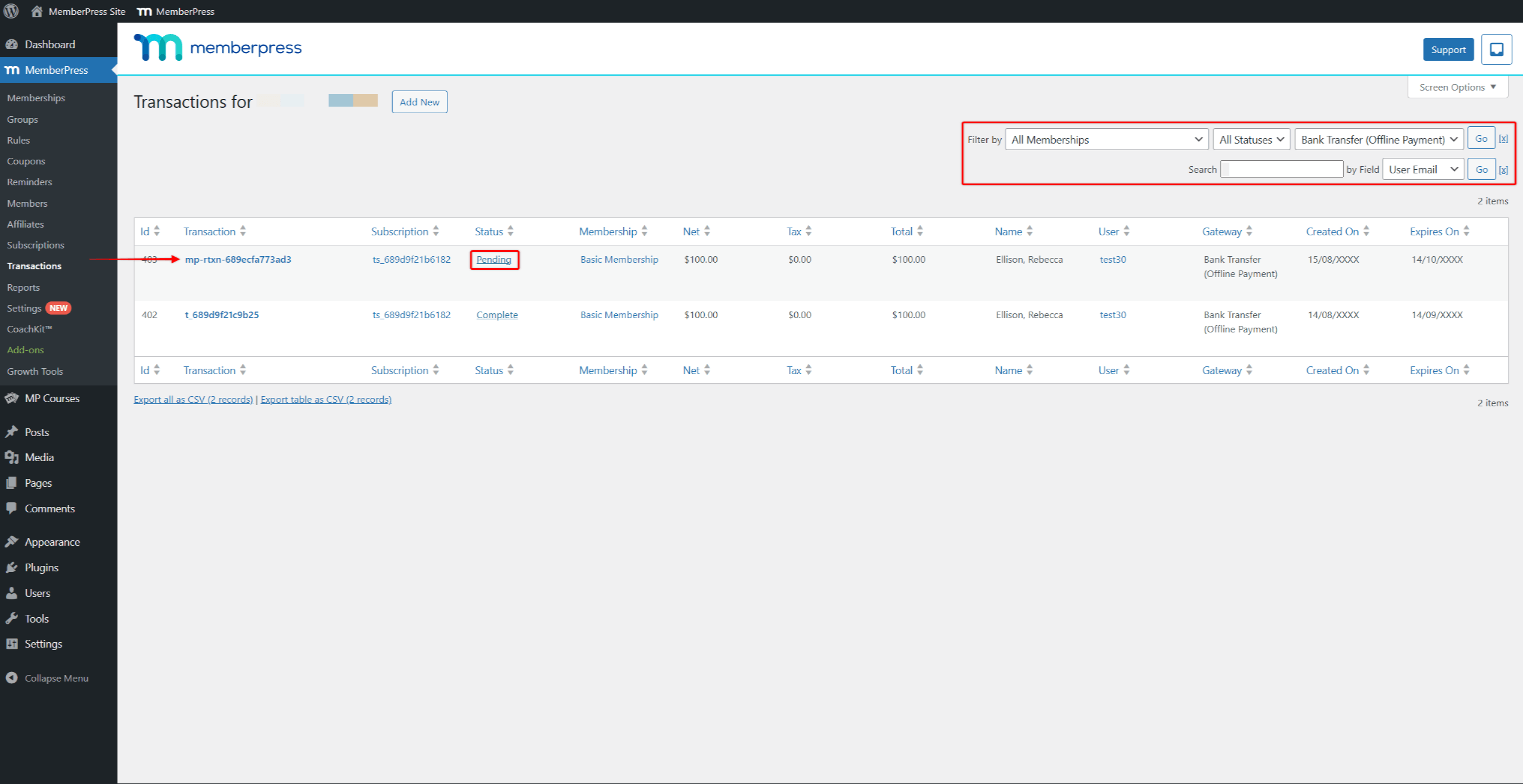Click into the Search text field
Image resolution: width=1523 pixels, height=784 pixels.
tap(1281, 170)
